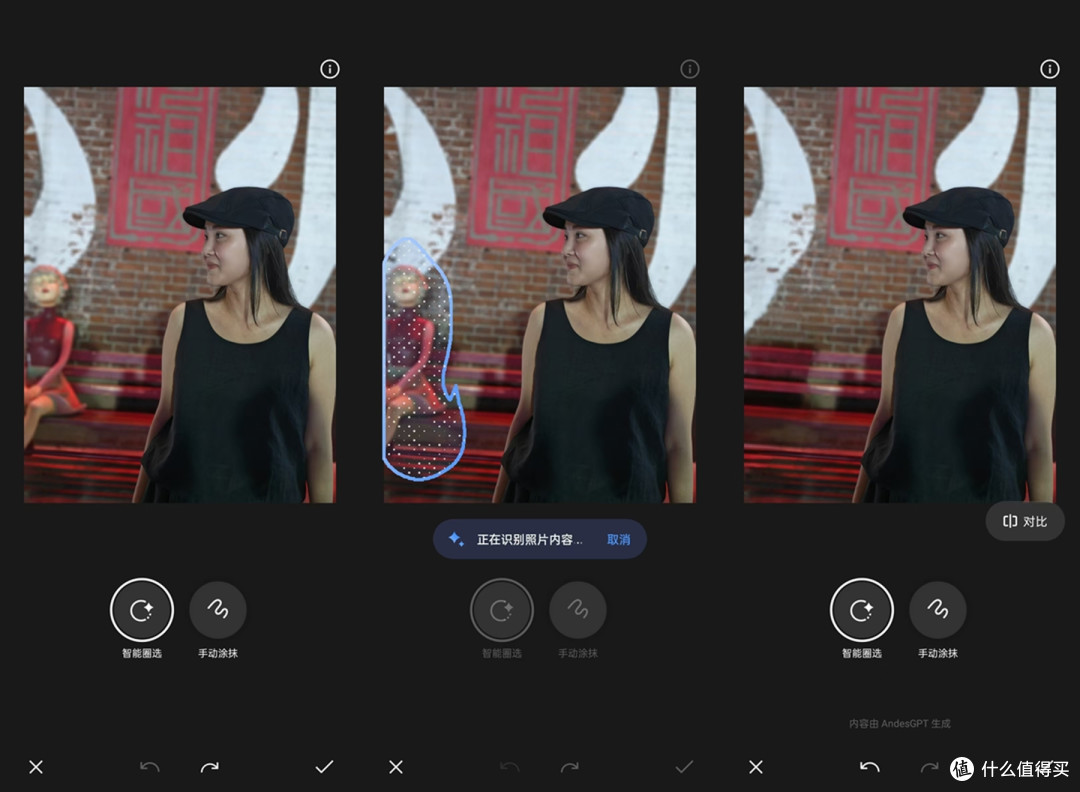This screenshot has width=1080, height=792.
Task: Tap the 对比 compare button
Action: [x=1025, y=522]
